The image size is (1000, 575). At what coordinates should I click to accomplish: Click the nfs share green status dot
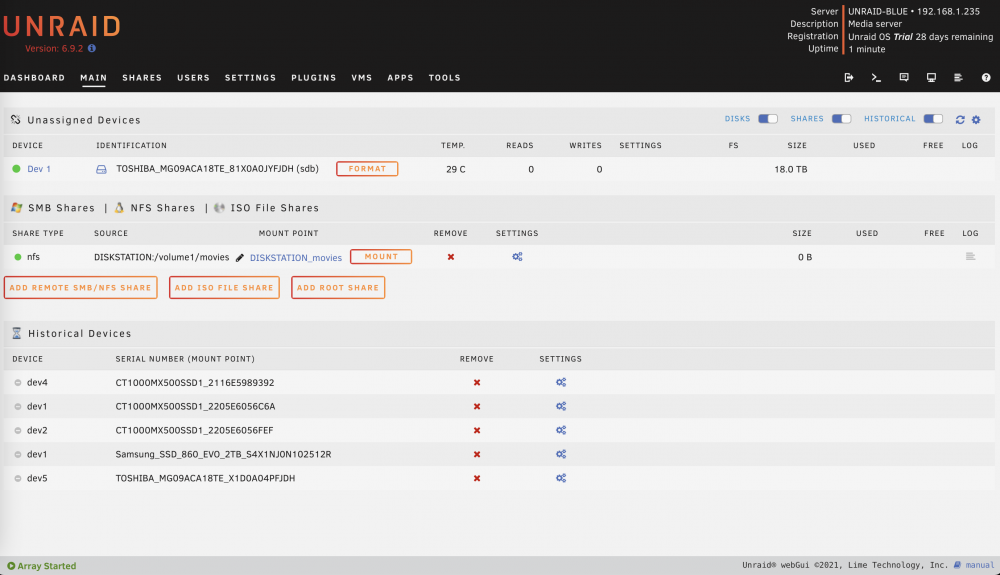coord(18,257)
